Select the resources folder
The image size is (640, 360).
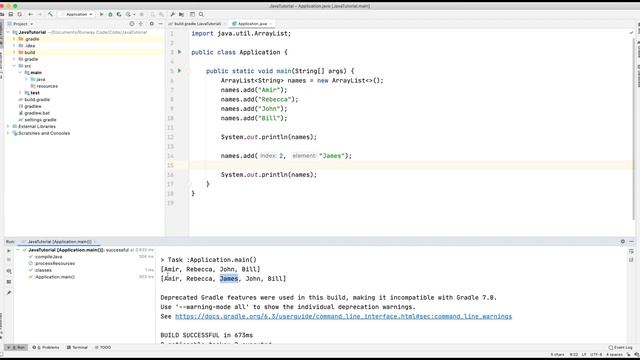44,86
